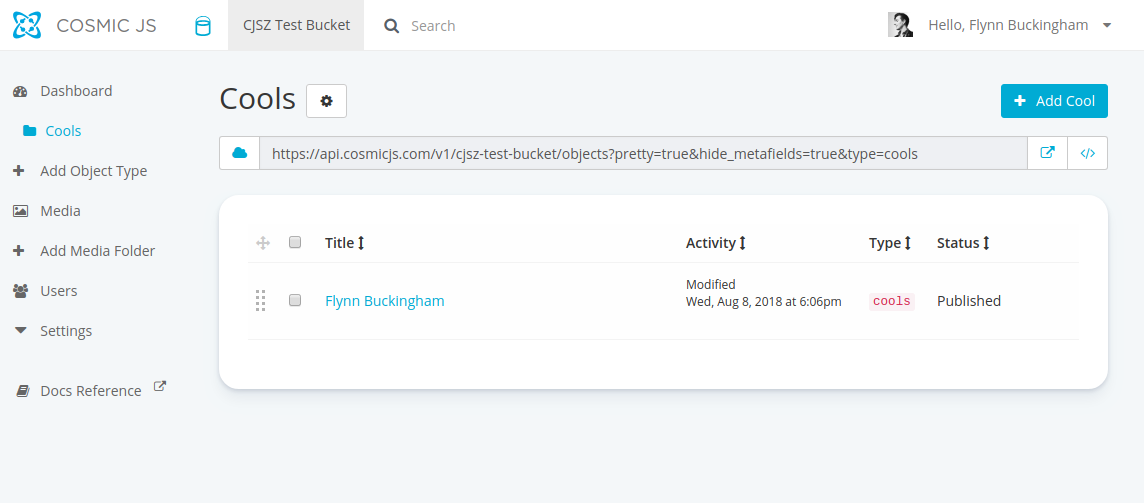Open Media in the sidebar
Viewport: 1144px width, 503px height.
60,211
